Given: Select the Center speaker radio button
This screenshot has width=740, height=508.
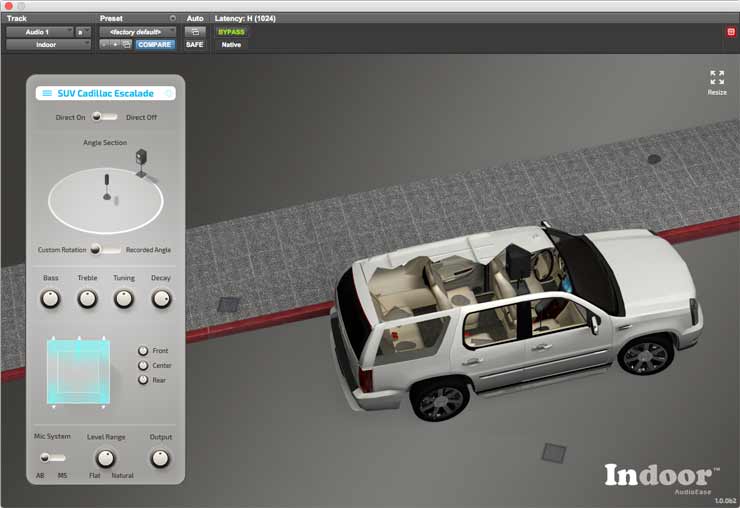Looking at the screenshot, I should tap(143, 365).
